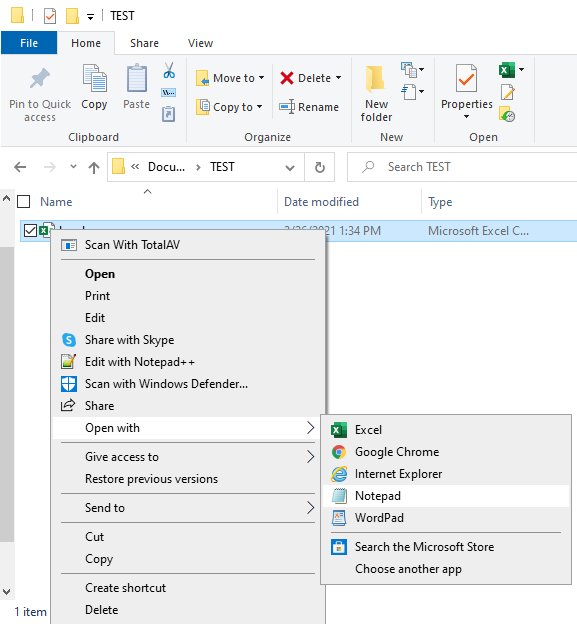Viewport: 577px width, 624px height.
Task: Click the navigation pane scroll down arrow
Action: 7,592
